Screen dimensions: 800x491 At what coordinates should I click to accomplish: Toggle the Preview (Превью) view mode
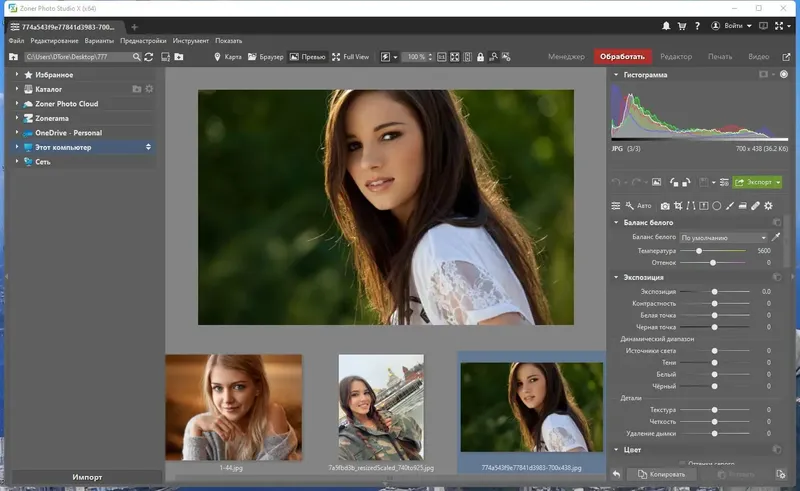[x=308, y=57]
